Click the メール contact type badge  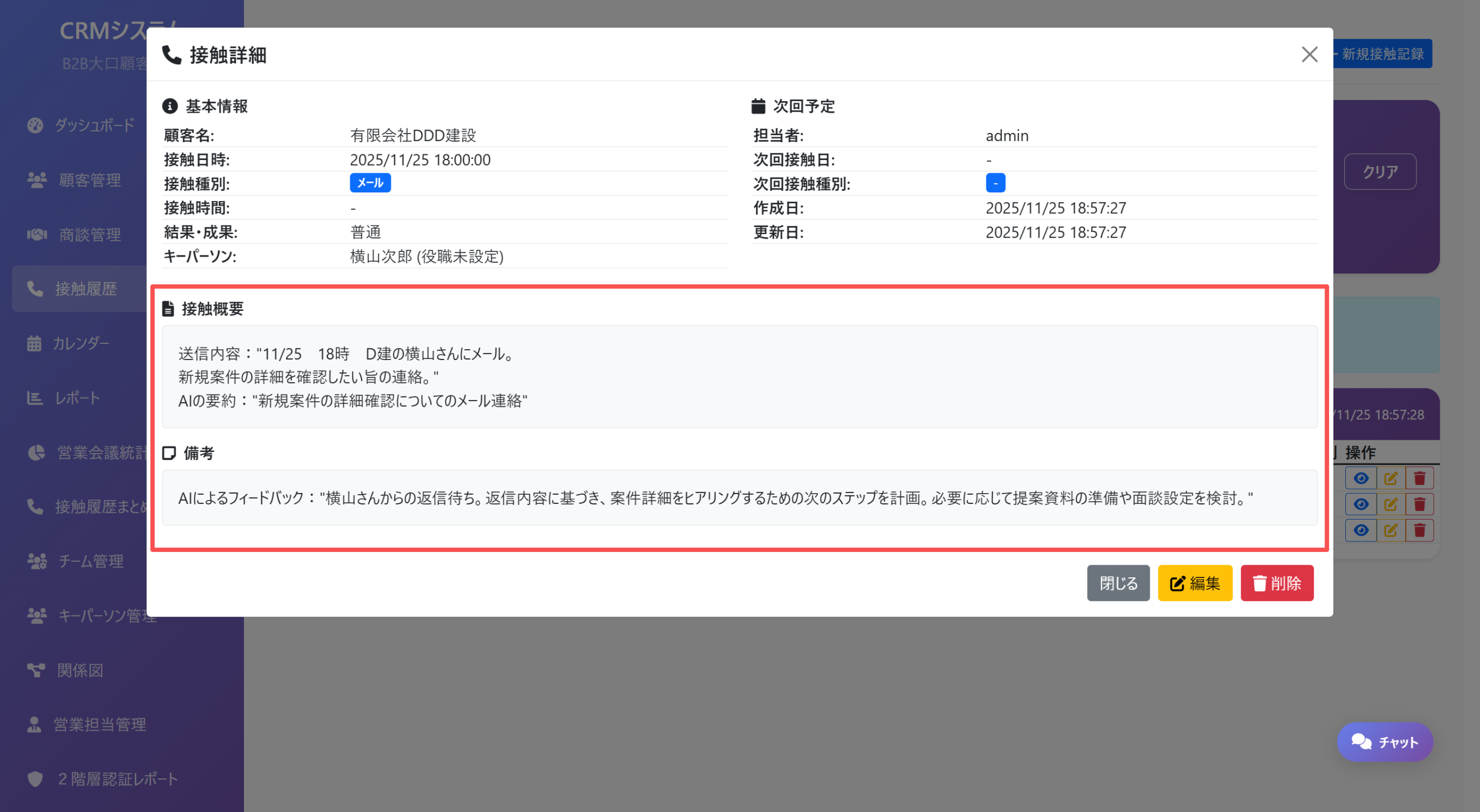370,183
